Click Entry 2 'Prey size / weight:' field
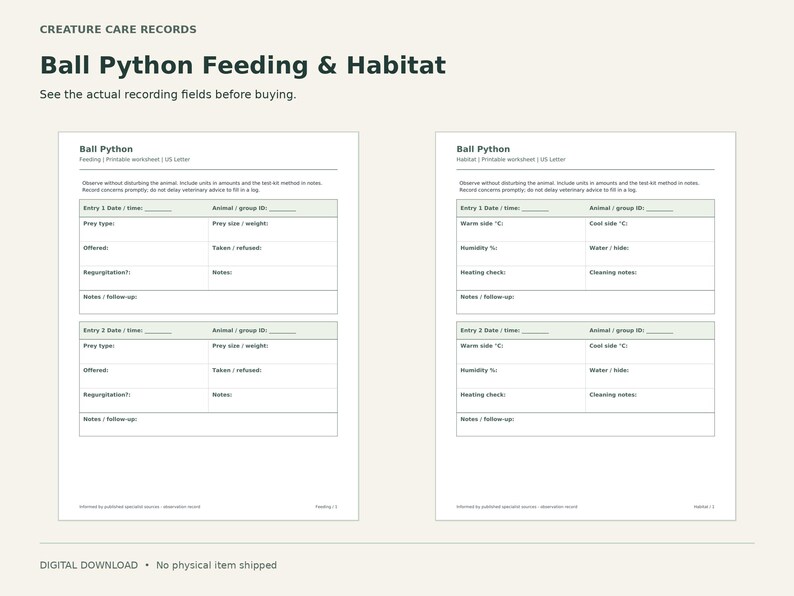794x596 pixels. 273,352
